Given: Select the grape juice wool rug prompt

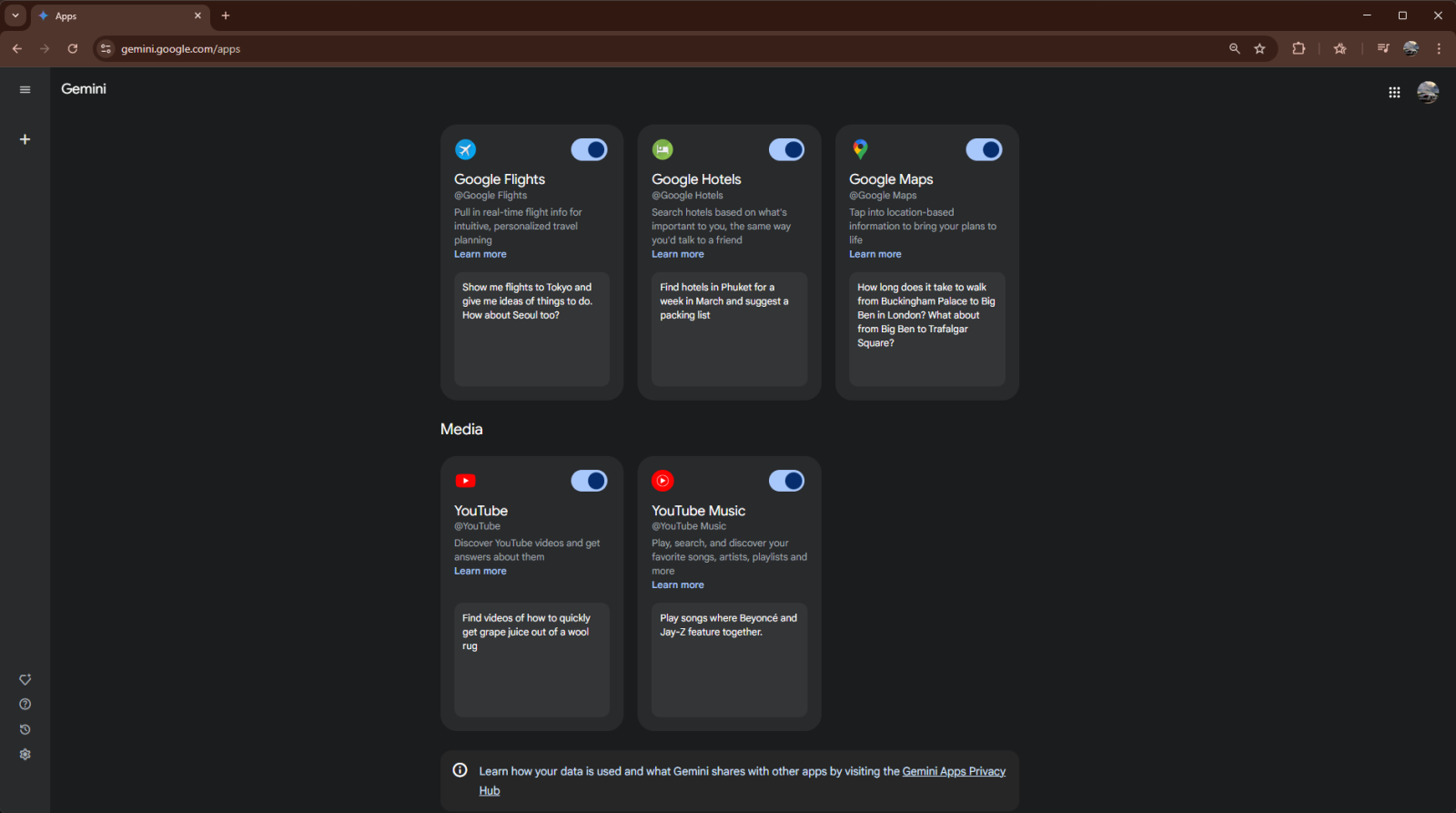Looking at the screenshot, I should pyautogui.click(x=531, y=659).
